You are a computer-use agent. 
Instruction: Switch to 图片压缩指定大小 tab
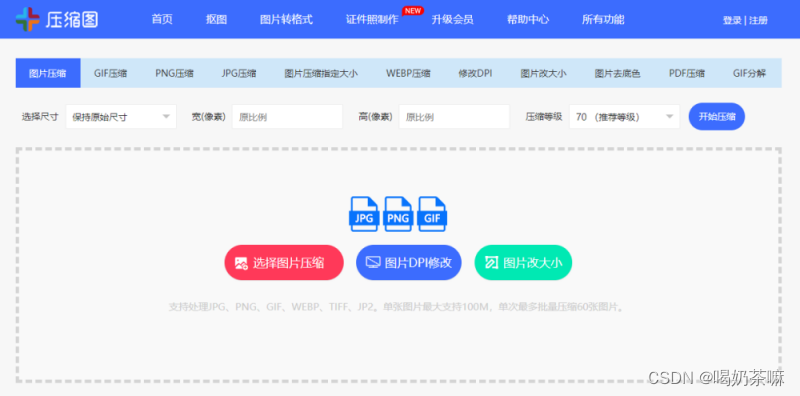click(321, 73)
